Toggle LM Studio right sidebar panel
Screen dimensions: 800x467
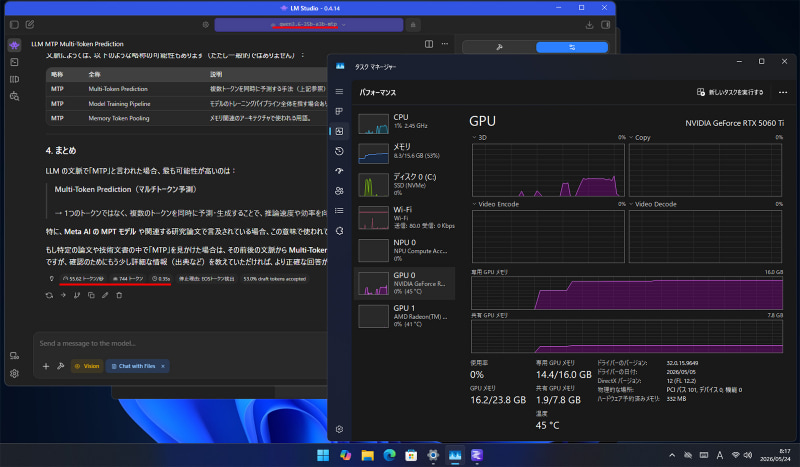606,24
